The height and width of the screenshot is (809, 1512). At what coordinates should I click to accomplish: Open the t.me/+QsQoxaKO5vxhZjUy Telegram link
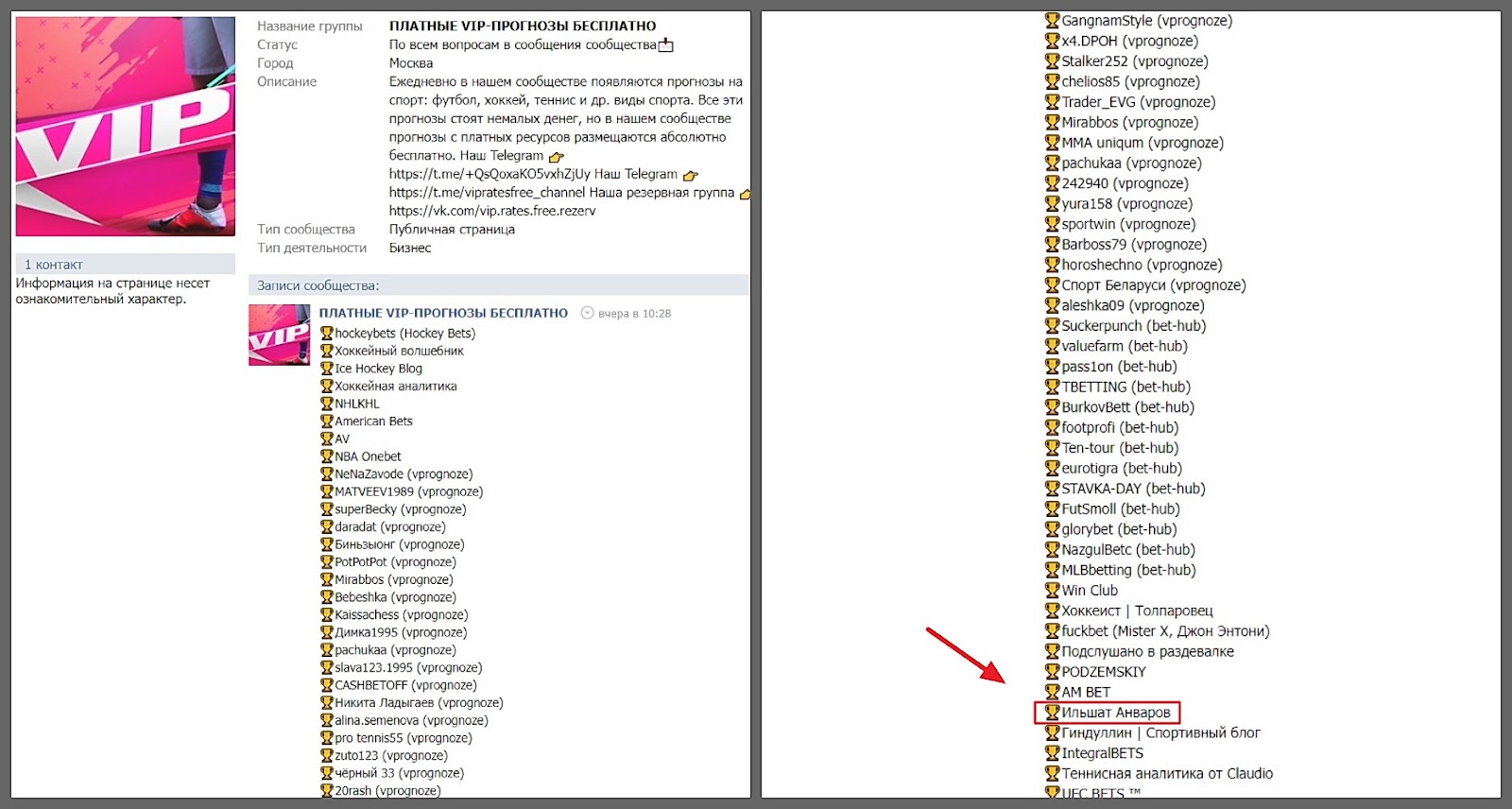(489, 175)
